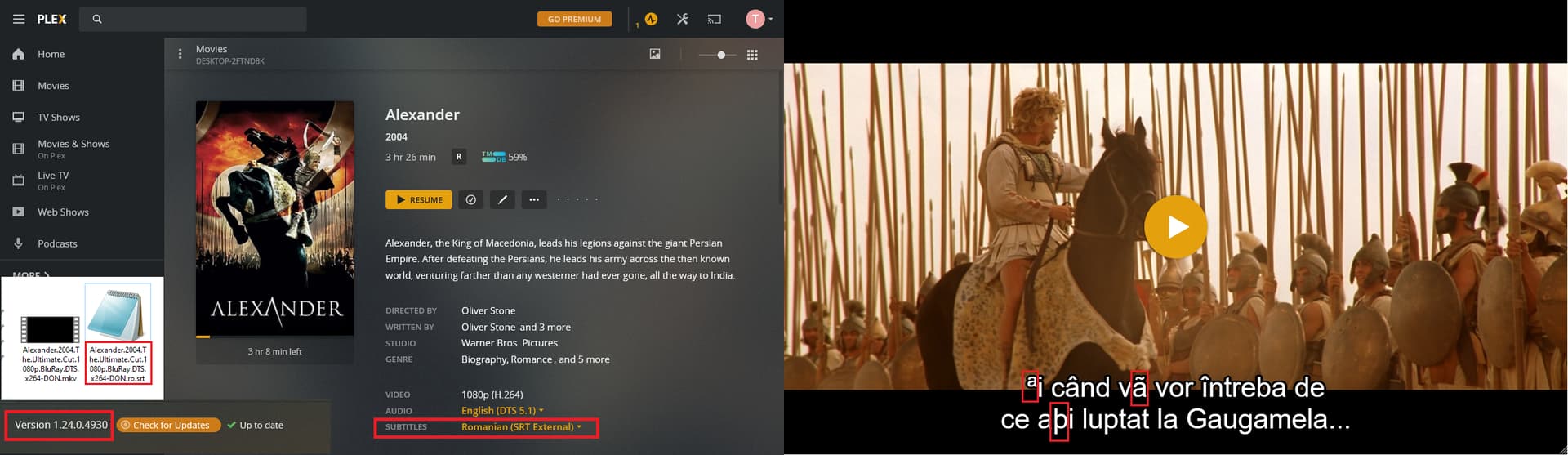1568x455 pixels.
Task: Click the Web Shows play icon
Action: pos(18,212)
